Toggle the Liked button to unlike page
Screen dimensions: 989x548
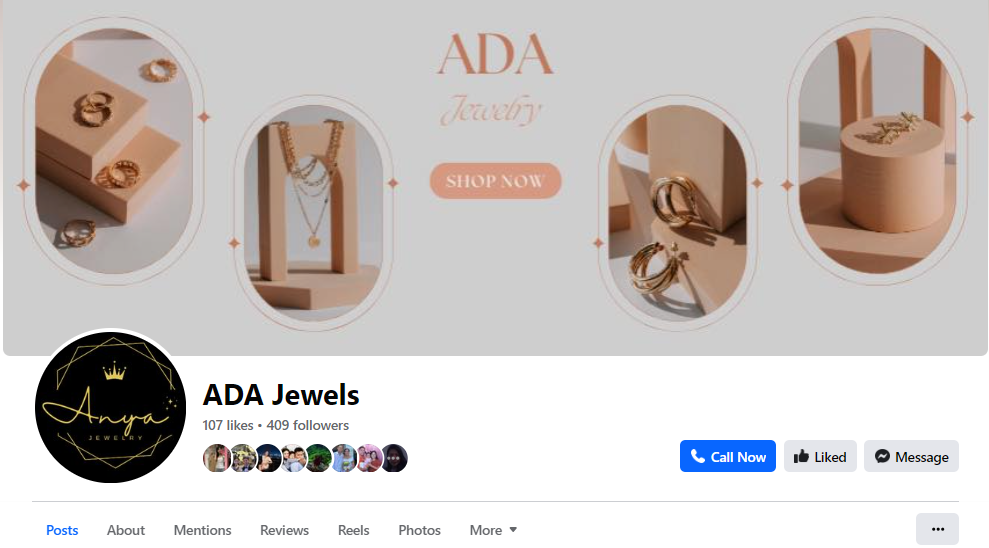point(820,456)
